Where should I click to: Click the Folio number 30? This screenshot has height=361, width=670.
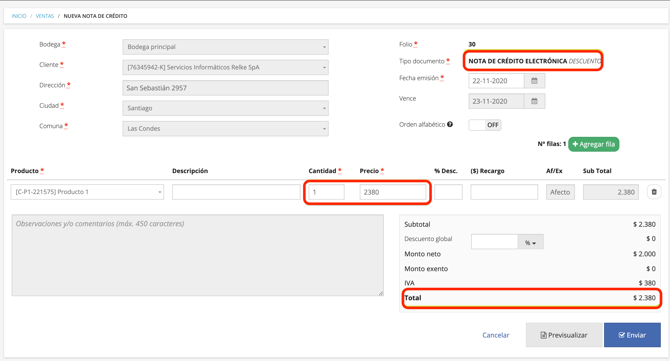click(472, 44)
